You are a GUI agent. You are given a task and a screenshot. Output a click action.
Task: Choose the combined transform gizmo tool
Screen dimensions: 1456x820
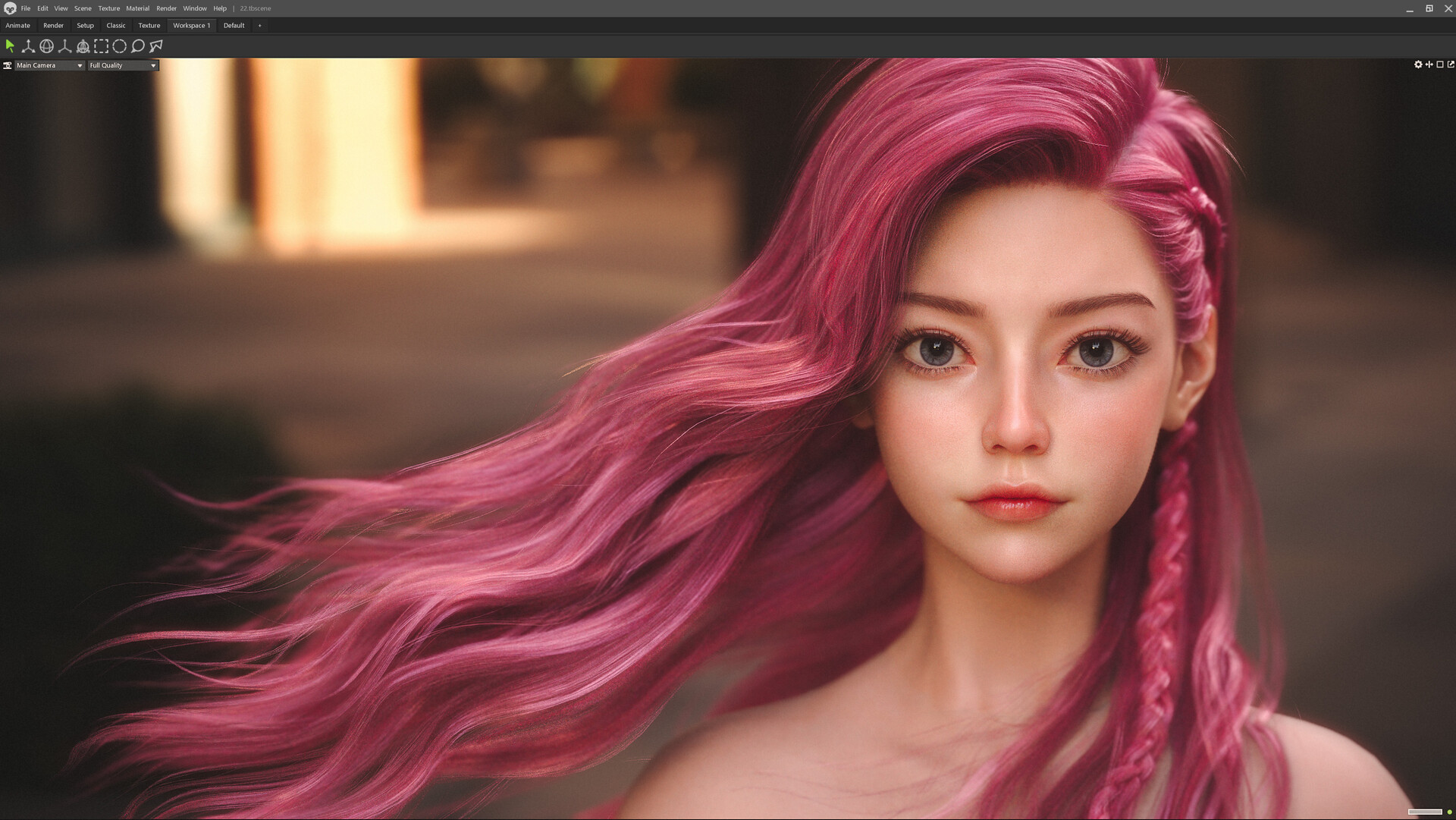[x=83, y=46]
